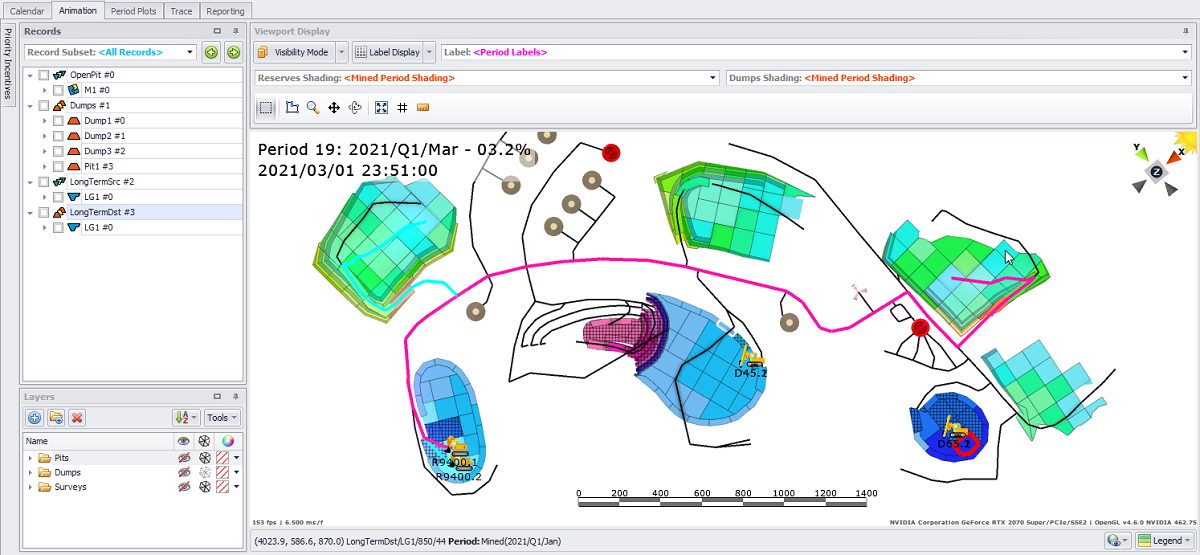Click the color wheel column header icon
This screenshot has width=1200, height=555.
(x=228, y=440)
